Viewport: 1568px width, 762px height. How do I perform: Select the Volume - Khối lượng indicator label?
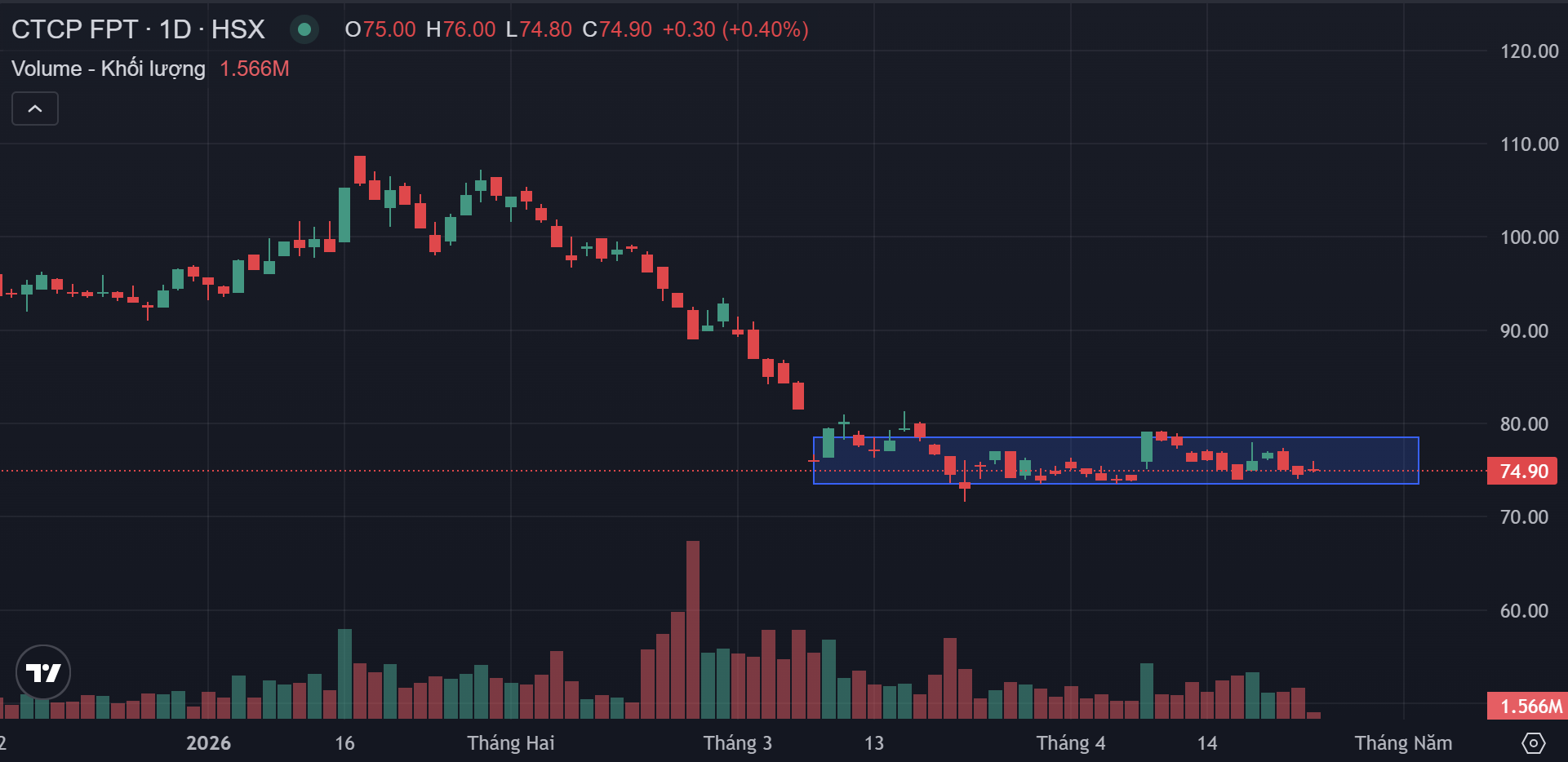[109, 69]
